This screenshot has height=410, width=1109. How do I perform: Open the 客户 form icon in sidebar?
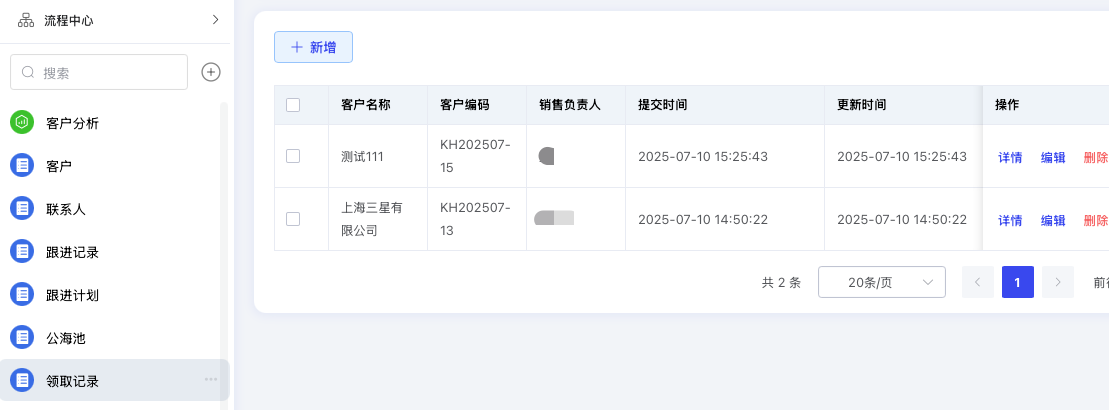[x=22, y=166]
